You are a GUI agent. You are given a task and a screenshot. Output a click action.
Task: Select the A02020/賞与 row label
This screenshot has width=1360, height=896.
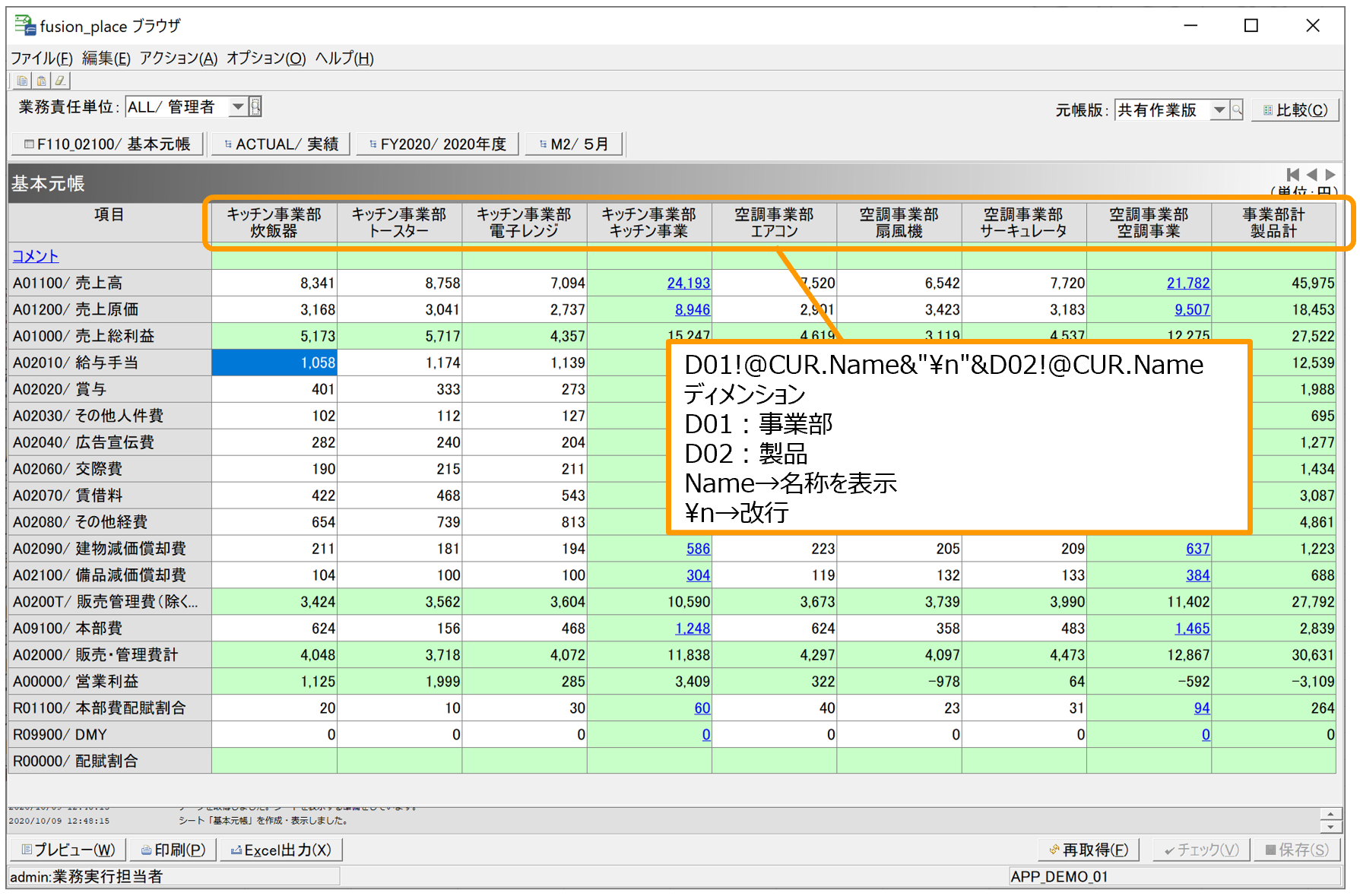point(109,389)
